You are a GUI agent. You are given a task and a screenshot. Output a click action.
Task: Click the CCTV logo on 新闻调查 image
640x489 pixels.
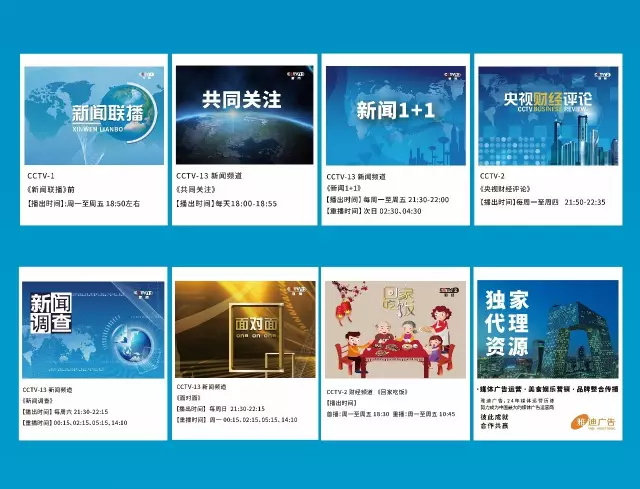[144, 294]
